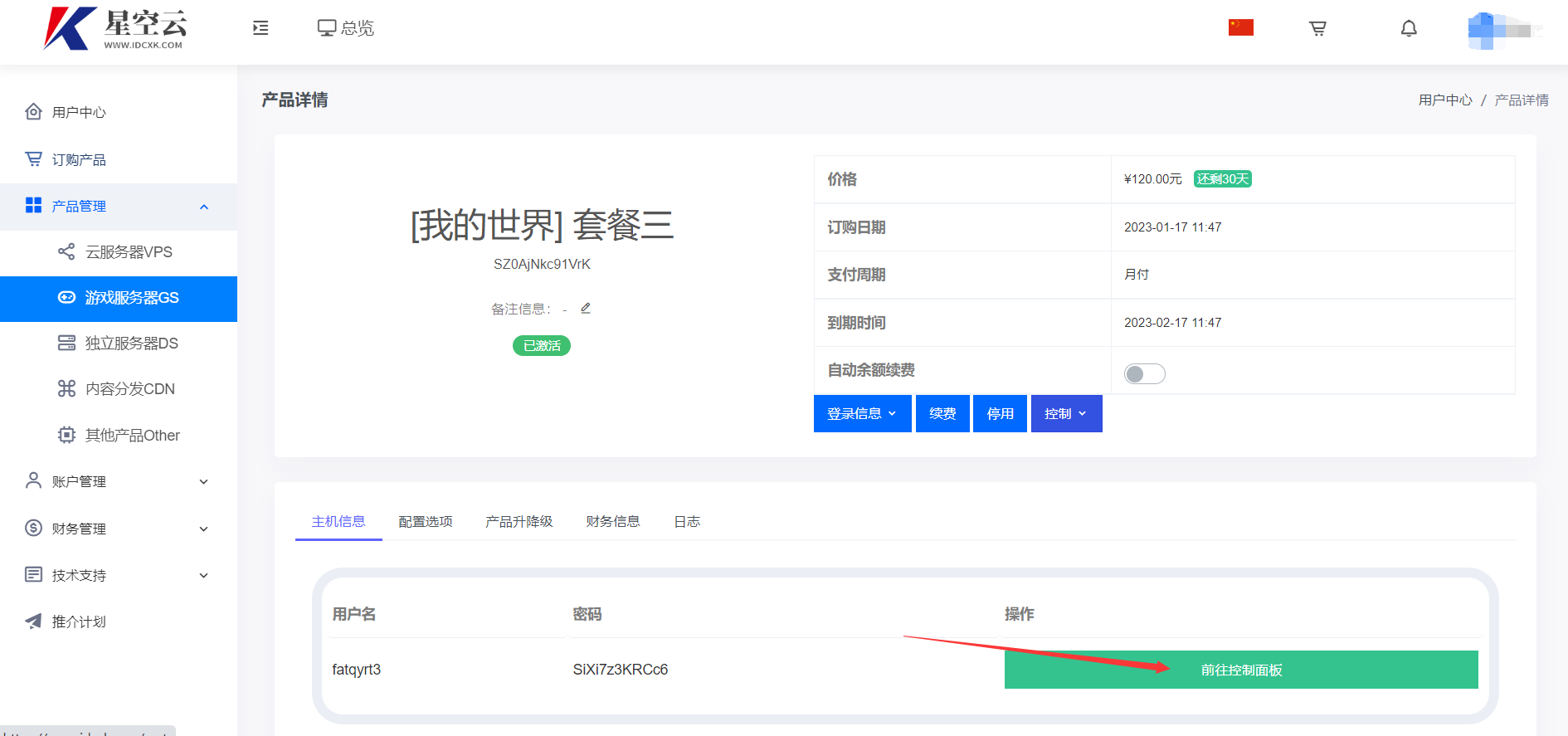Open the 总览 overview link
The height and width of the screenshot is (736, 1568).
tap(346, 28)
